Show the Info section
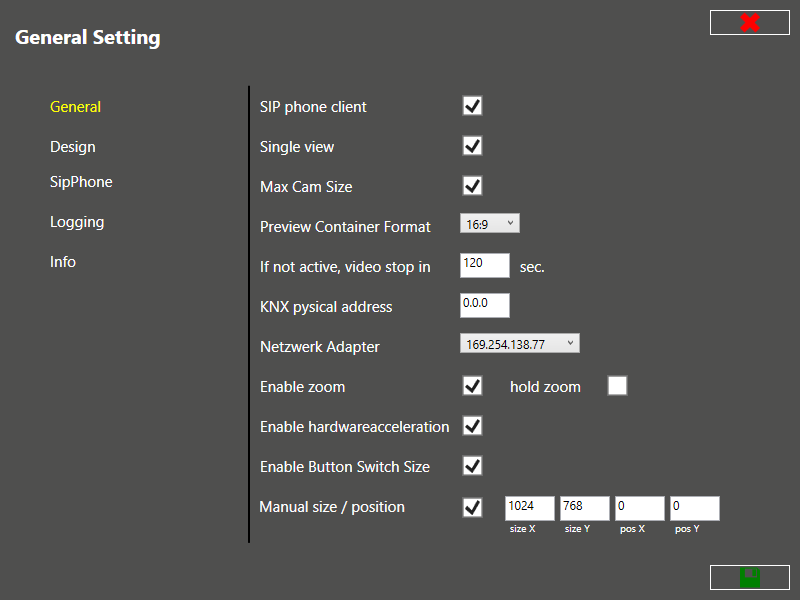Viewport: 800px width, 600px height. click(63, 262)
